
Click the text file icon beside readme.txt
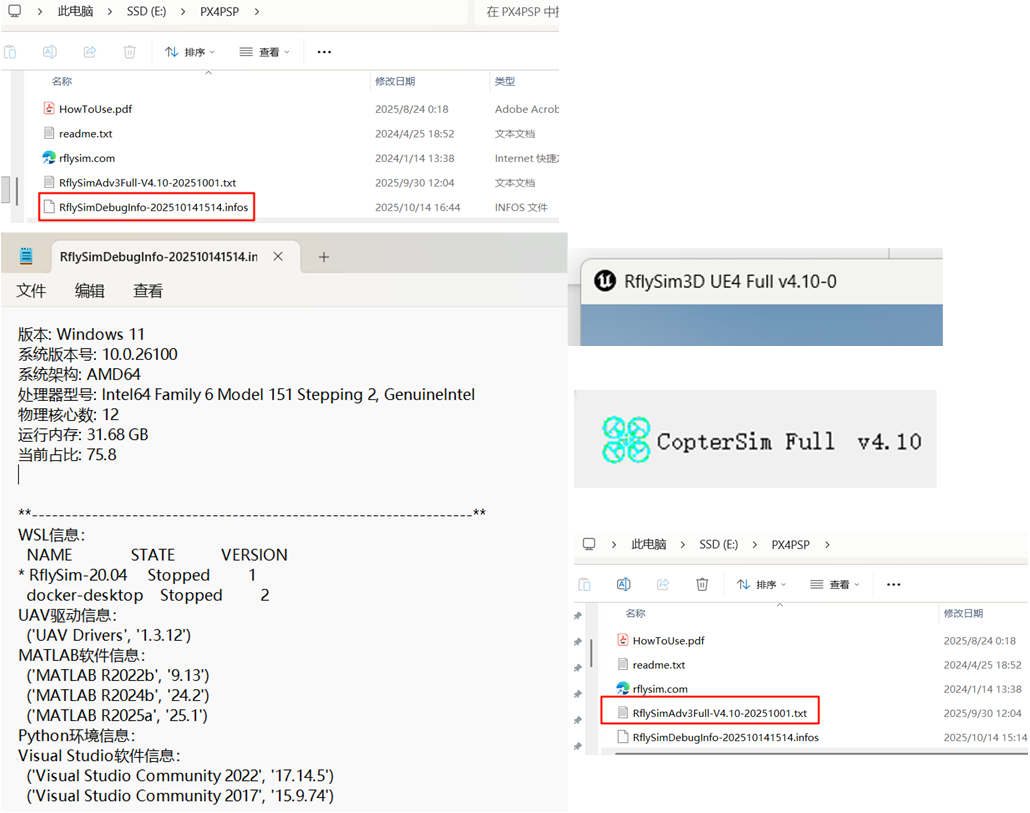pyautogui.click(x=49, y=133)
